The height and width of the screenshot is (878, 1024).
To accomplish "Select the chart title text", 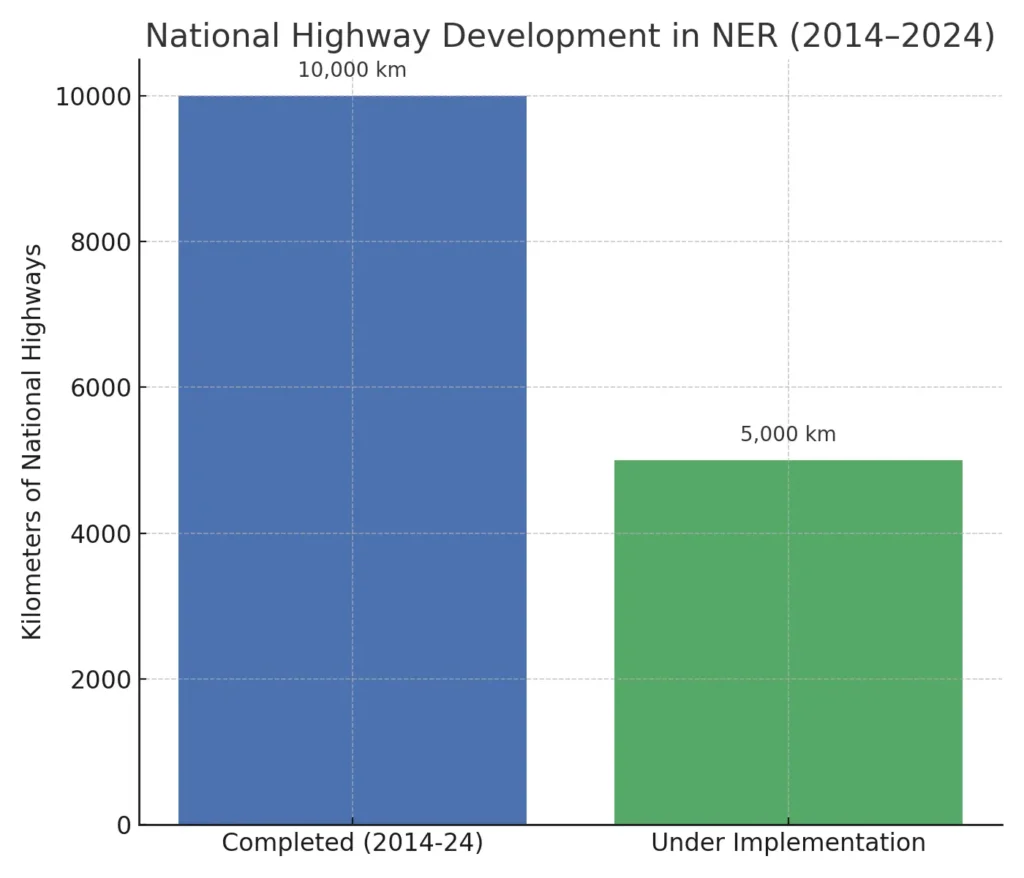I will click(x=570, y=35).
